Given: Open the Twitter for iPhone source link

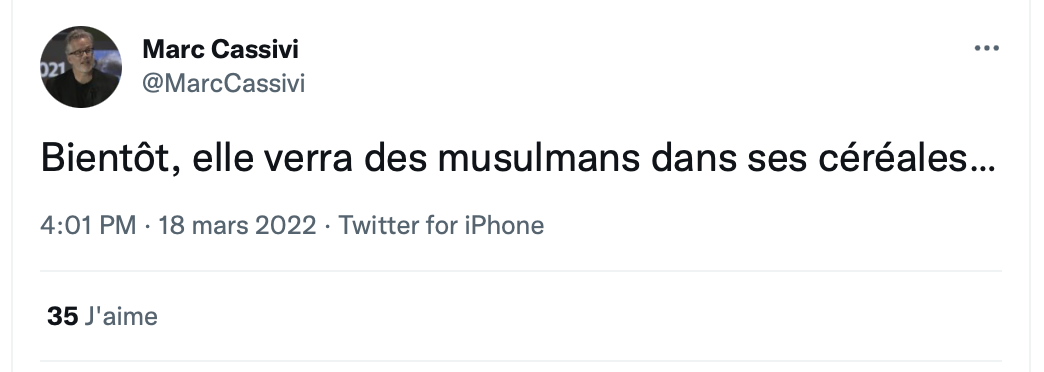Looking at the screenshot, I should pyautogui.click(x=441, y=226).
